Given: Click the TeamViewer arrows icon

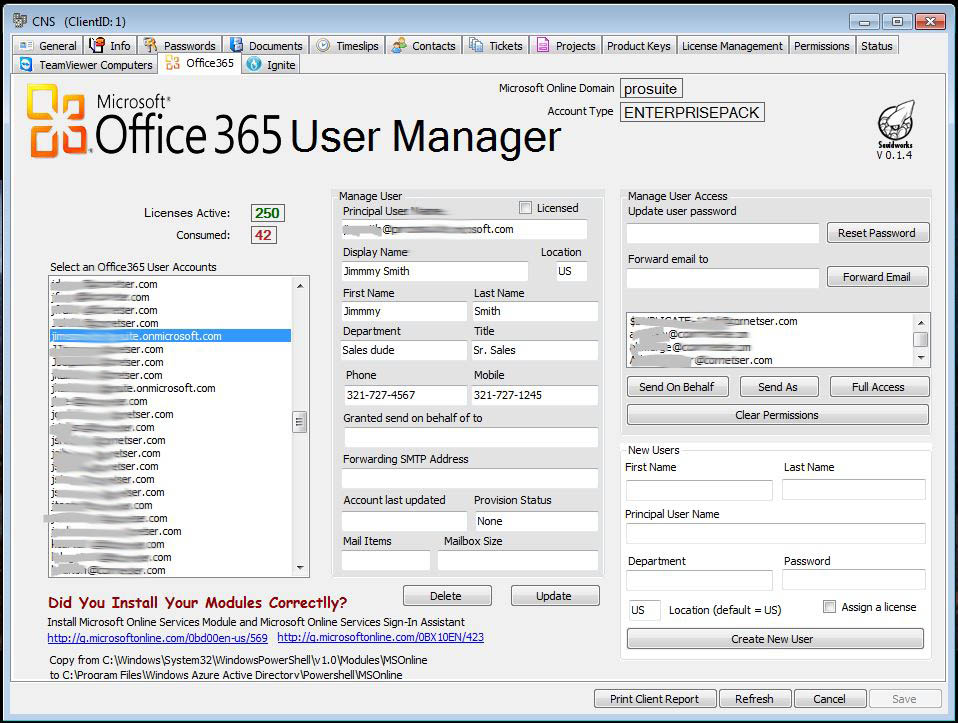Looking at the screenshot, I should click(26, 64).
